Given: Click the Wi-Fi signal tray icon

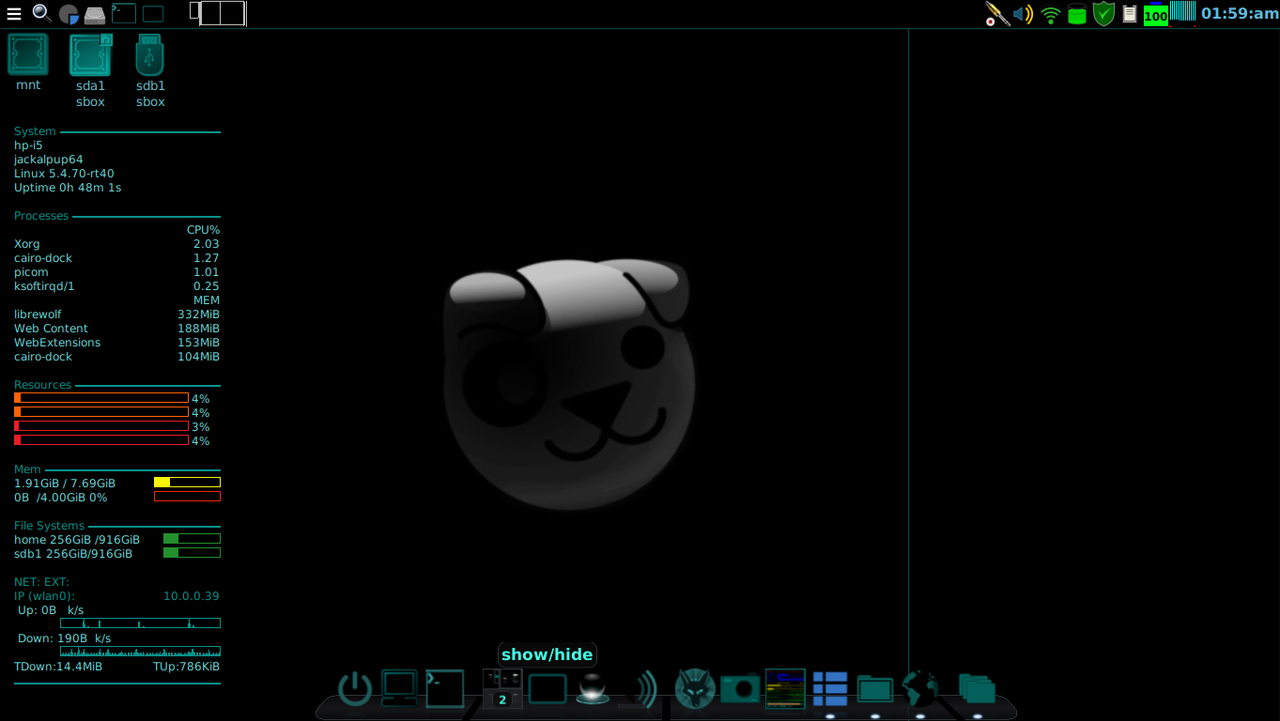Looking at the screenshot, I should pos(1049,14).
